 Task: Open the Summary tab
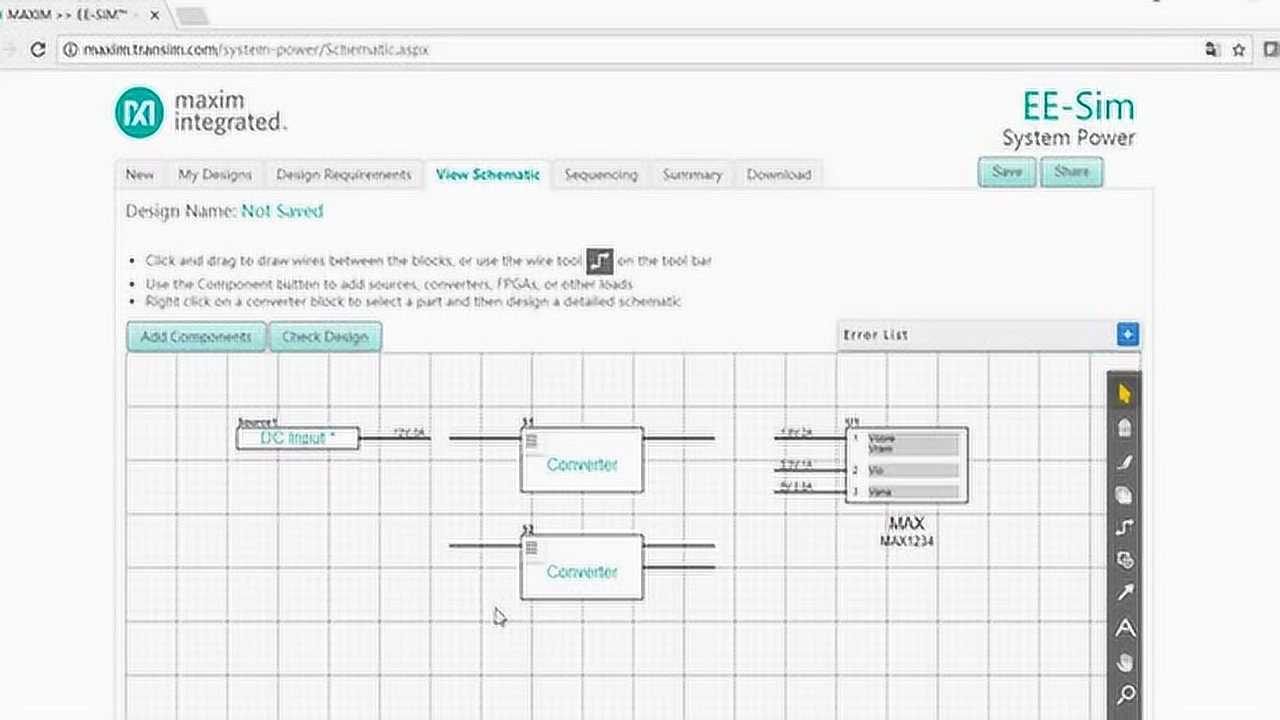(x=691, y=174)
